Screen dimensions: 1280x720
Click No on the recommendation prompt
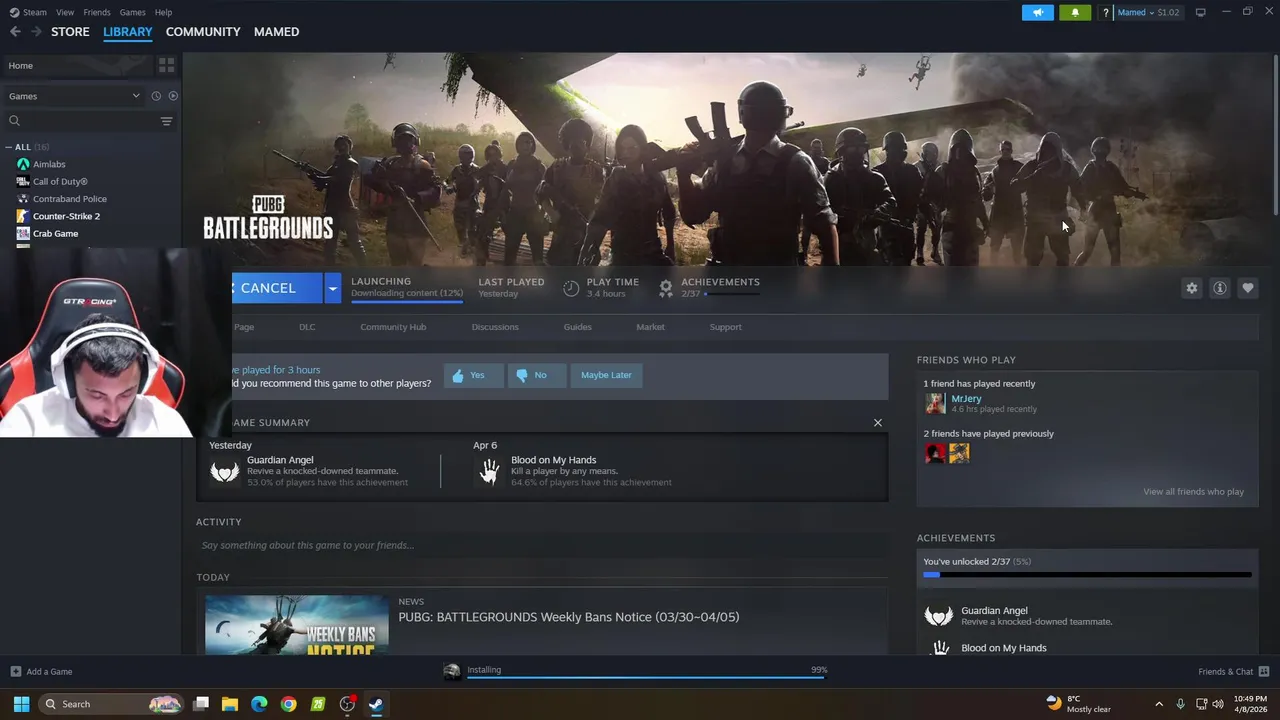[x=536, y=375]
